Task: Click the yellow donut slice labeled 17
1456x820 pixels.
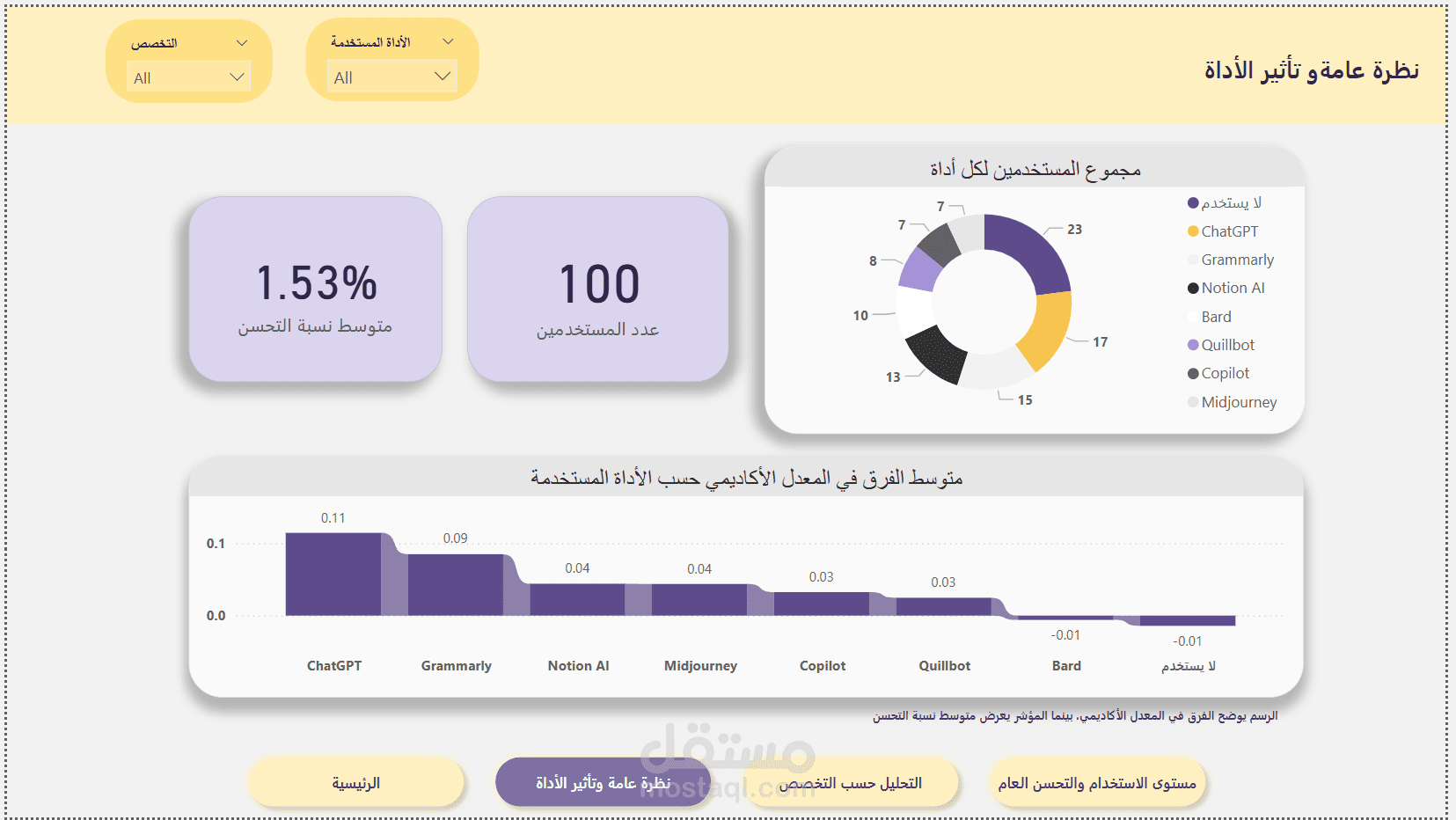Action: [1051, 330]
